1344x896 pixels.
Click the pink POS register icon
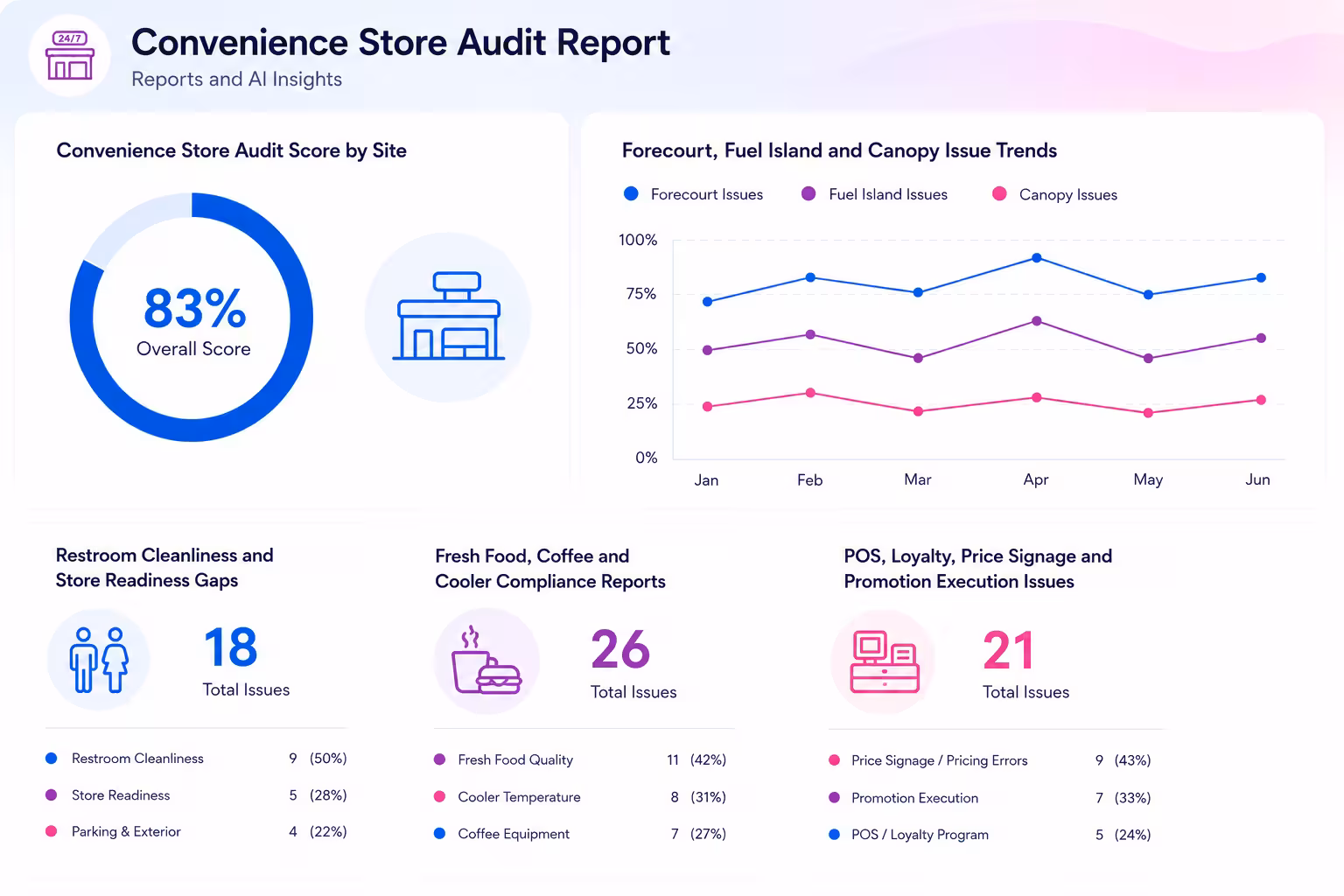[885, 661]
